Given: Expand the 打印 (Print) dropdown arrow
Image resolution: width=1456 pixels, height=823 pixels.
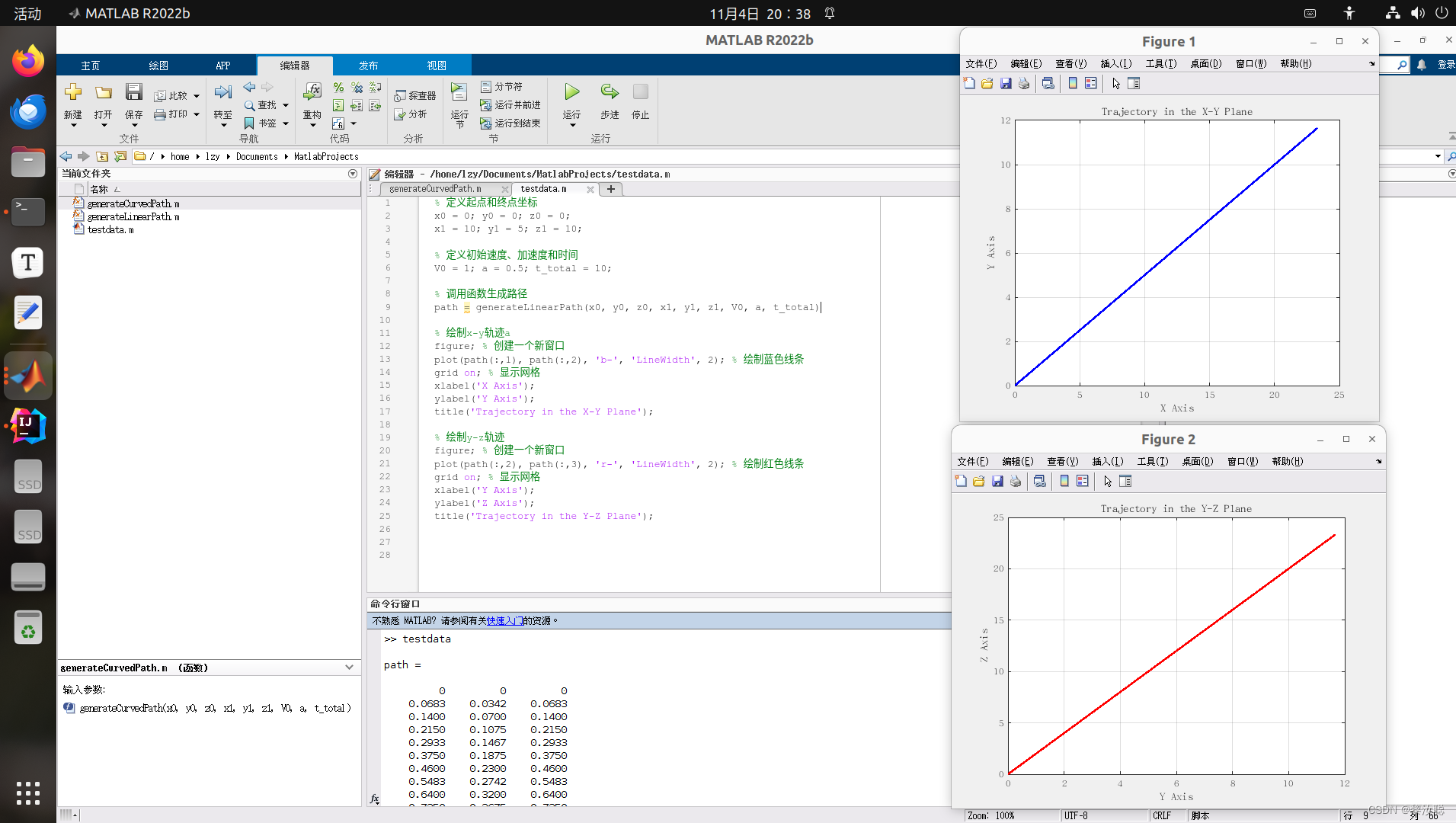Looking at the screenshot, I should [197, 114].
